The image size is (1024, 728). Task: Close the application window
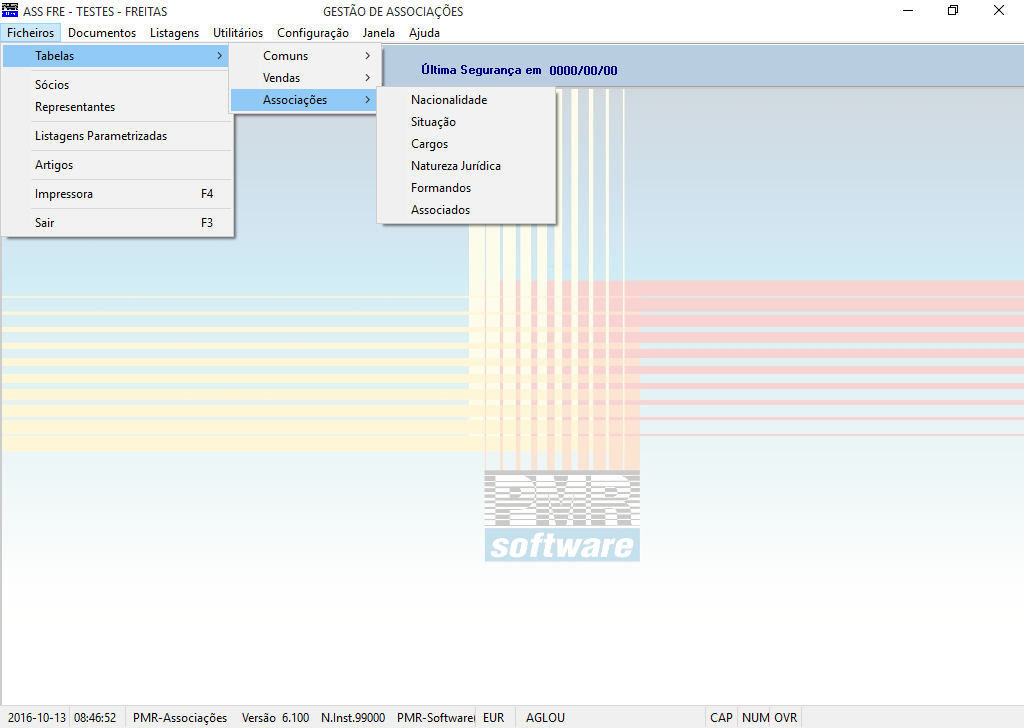point(999,10)
